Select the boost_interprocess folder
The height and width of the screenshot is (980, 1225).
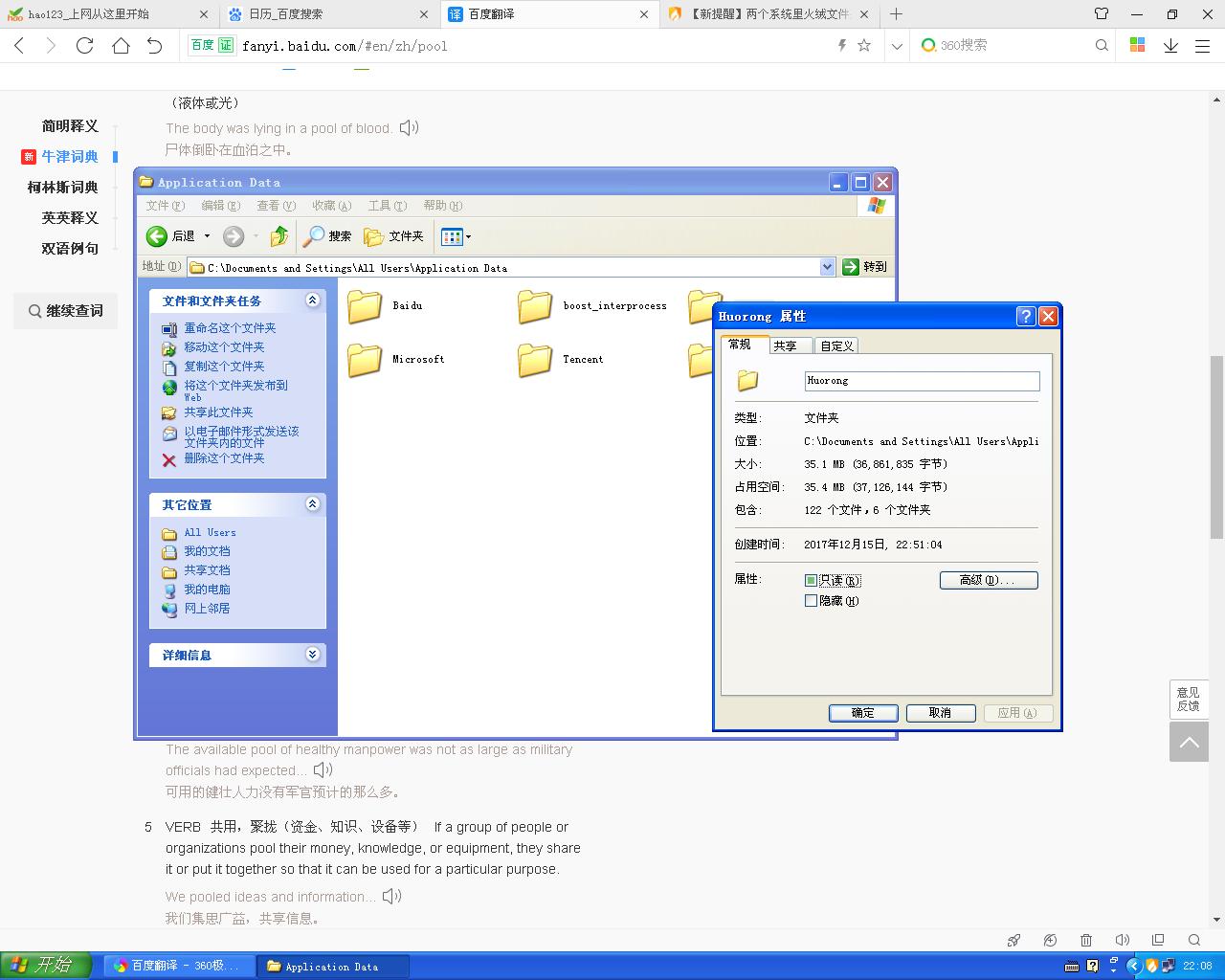click(535, 306)
